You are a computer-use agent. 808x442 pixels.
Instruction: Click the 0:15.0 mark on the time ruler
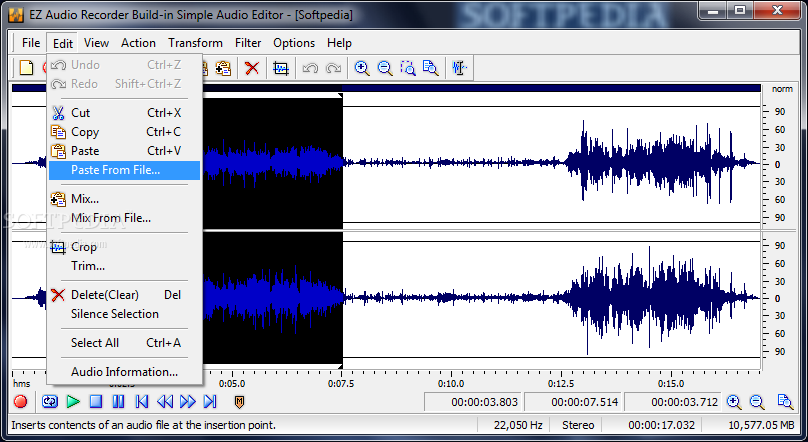(x=670, y=383)
